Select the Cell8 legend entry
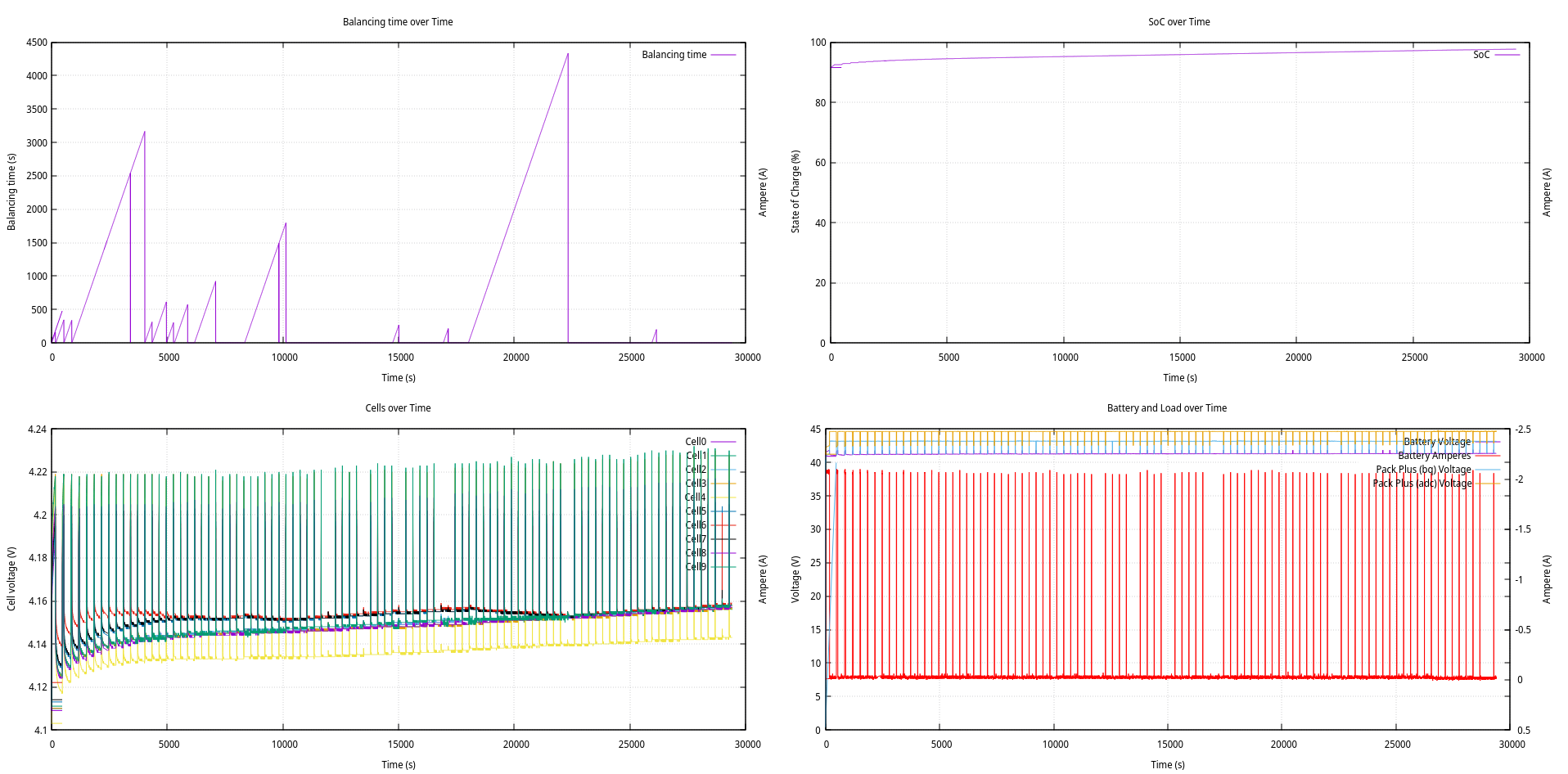The height and width of the screenshot is (774, 1568). tap(696, 553)
